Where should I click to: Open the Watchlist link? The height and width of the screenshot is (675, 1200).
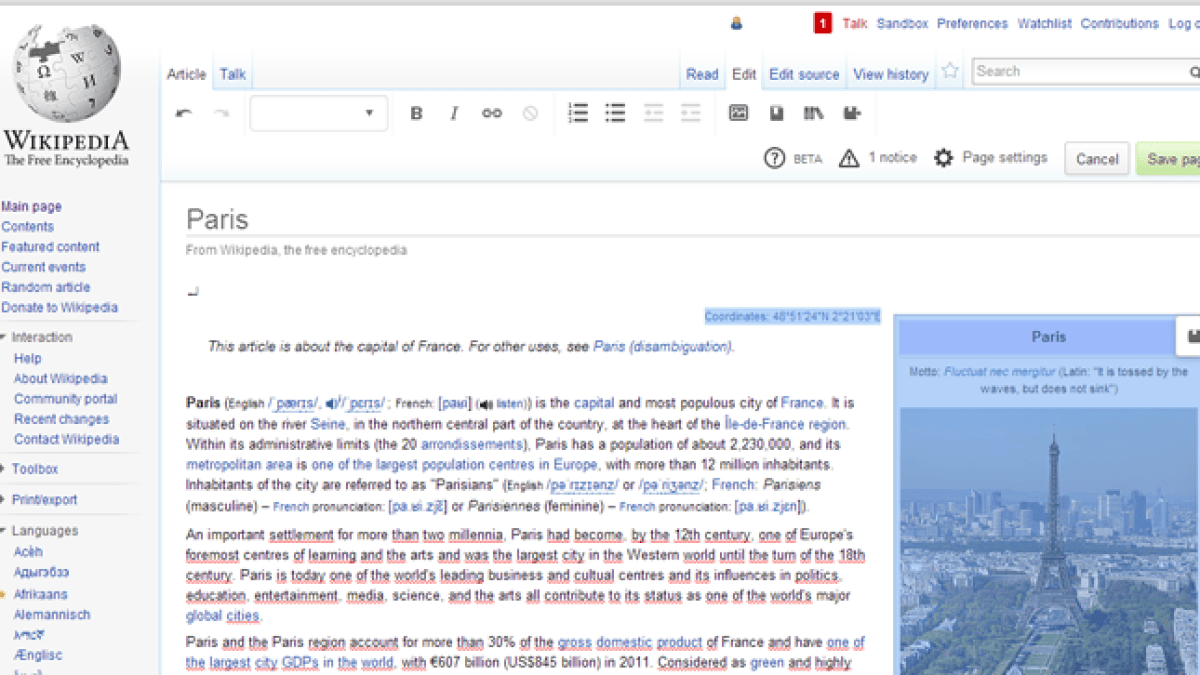tap(1045, 23)
